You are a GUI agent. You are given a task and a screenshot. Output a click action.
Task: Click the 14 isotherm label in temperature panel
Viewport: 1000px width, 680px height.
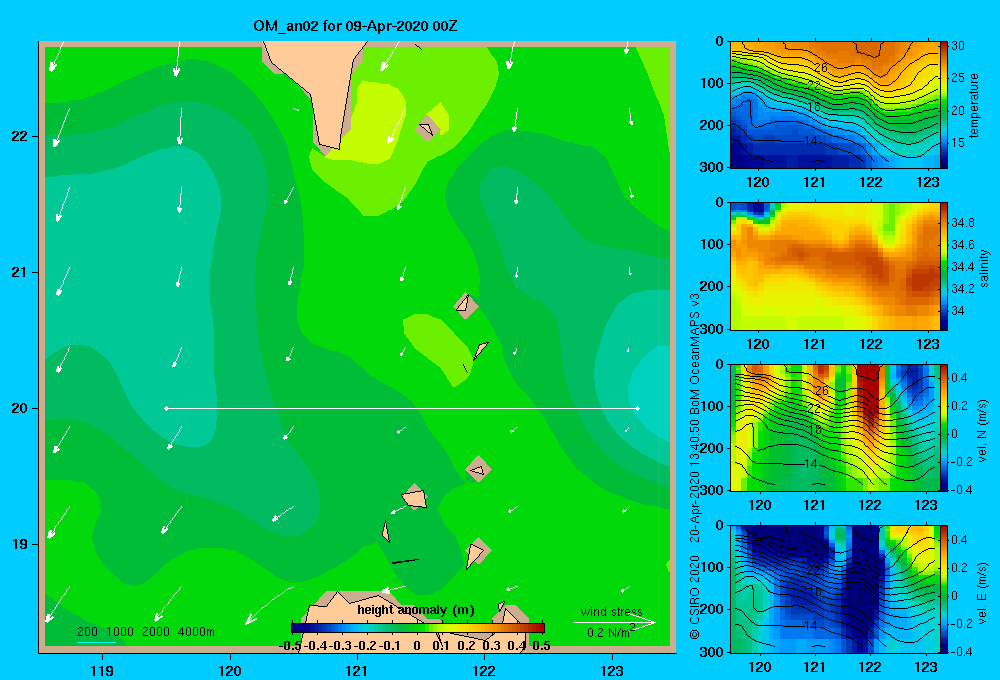(x=811, y=140)
